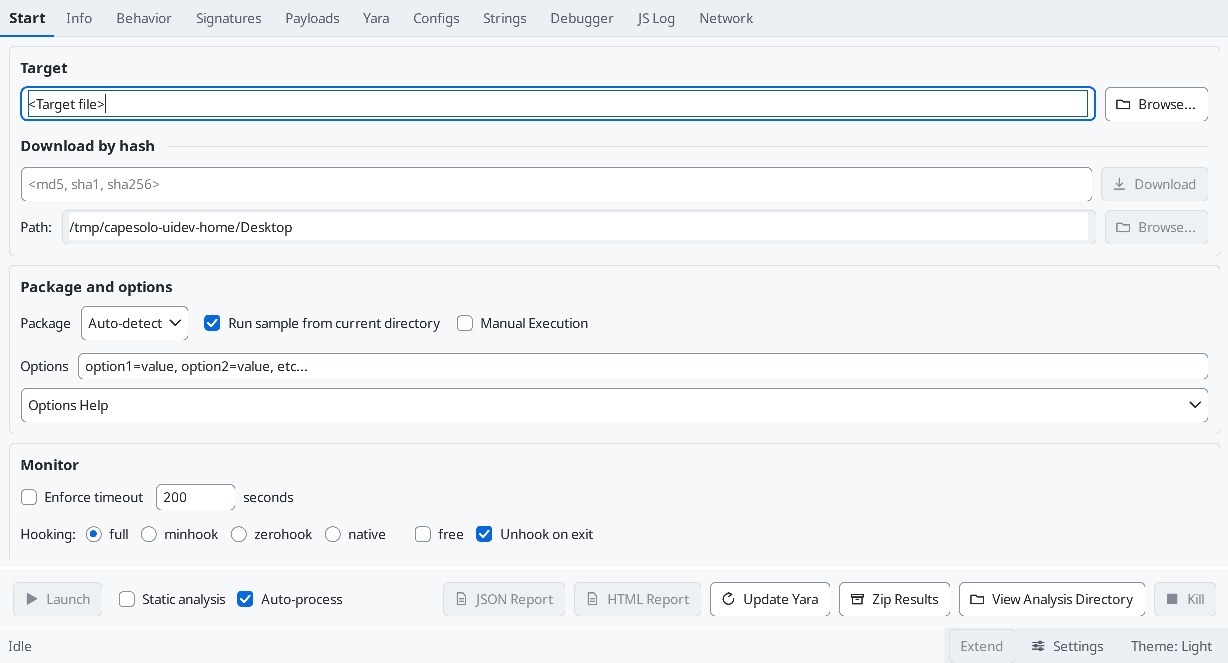Click the hash input field
1228x663 pixels.
[556, 184]
